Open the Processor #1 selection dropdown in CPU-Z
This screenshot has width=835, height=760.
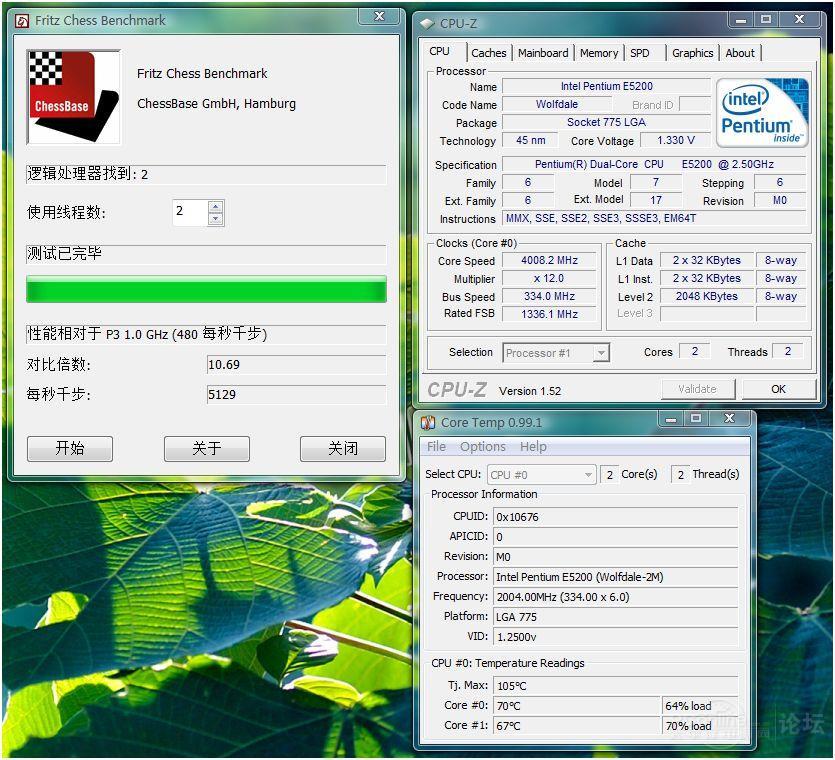601,353
